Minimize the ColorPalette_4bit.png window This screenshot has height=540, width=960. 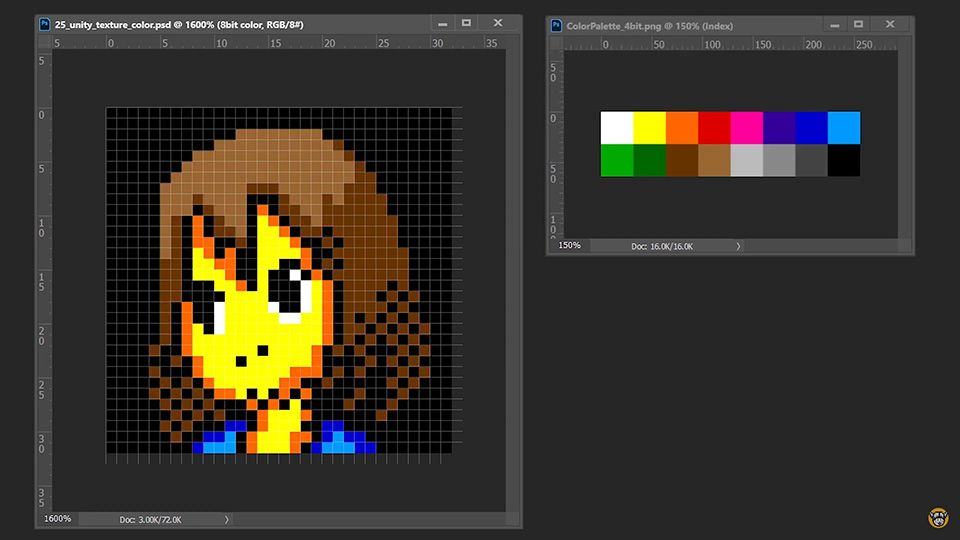pyautogui.click(x=834, y=24)
